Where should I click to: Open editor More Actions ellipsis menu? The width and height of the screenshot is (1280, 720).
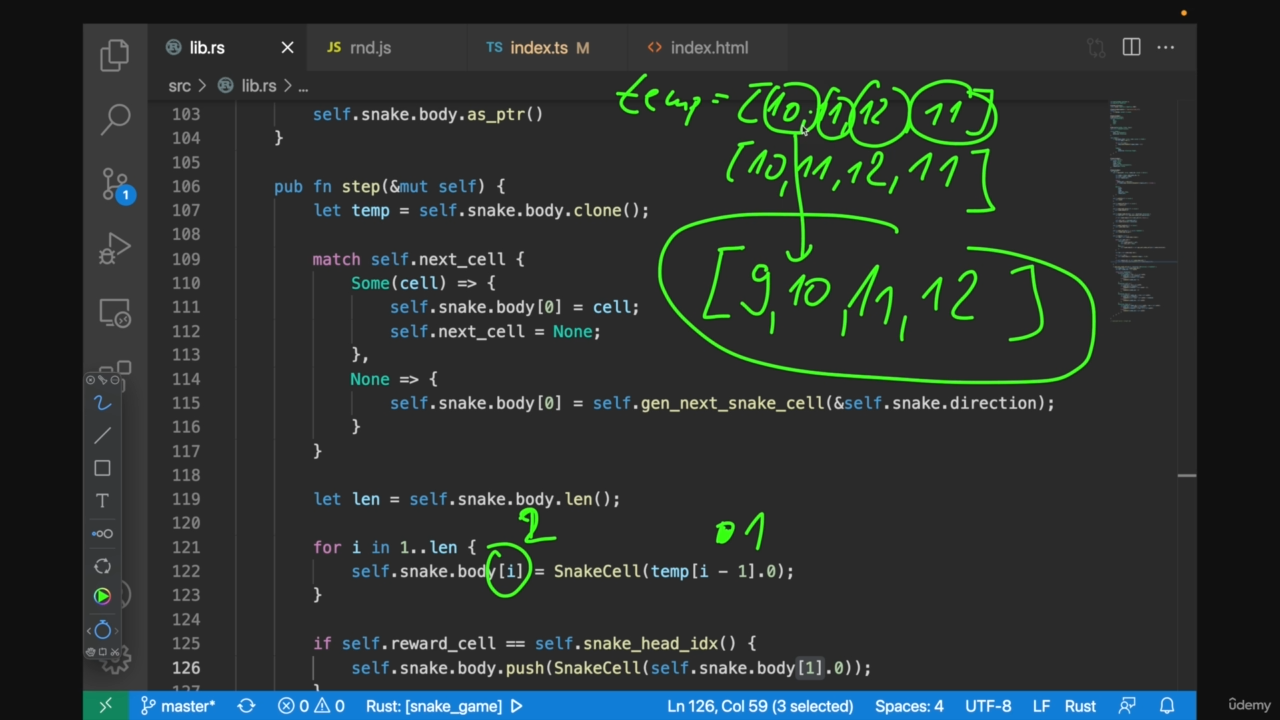click(1166, 47)
